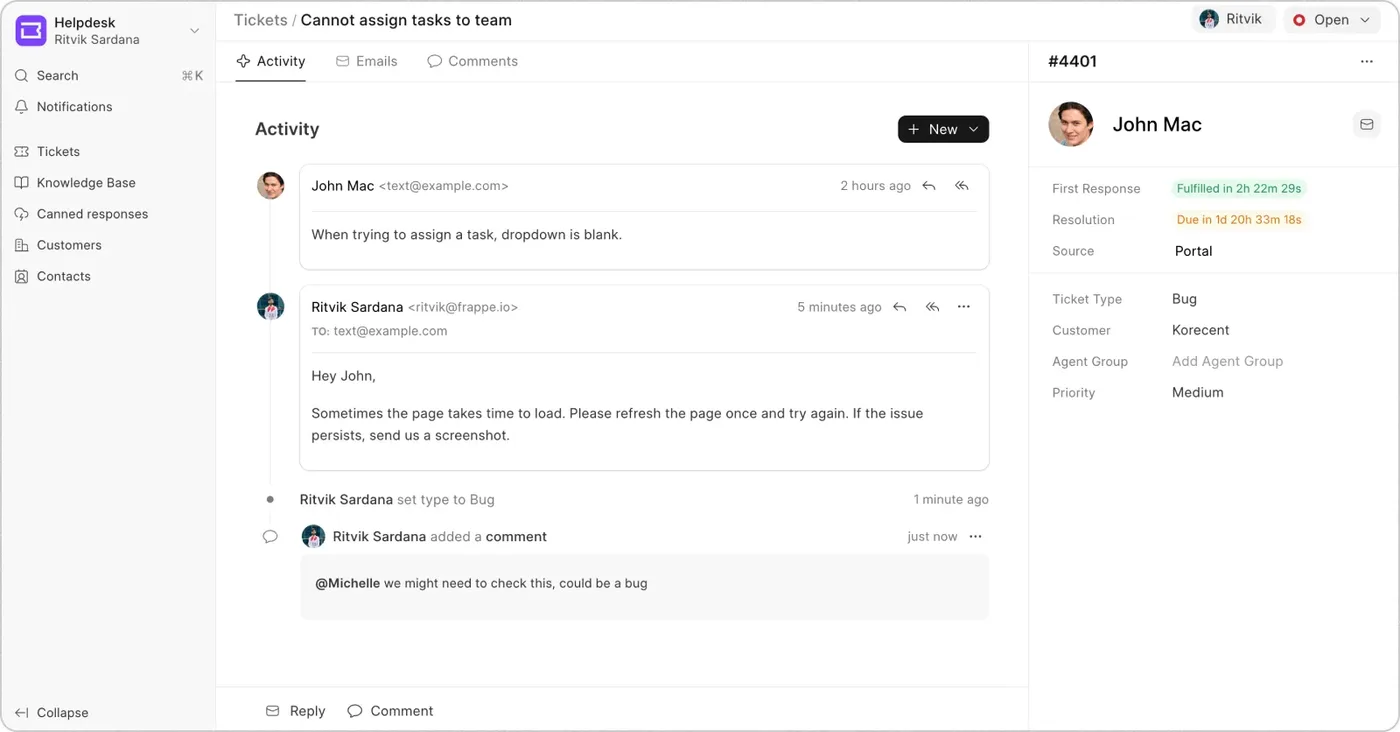Click reply-all arrow on Ritvik Sardana's email
1400x732 pixels.
click(x=932, y=307)
